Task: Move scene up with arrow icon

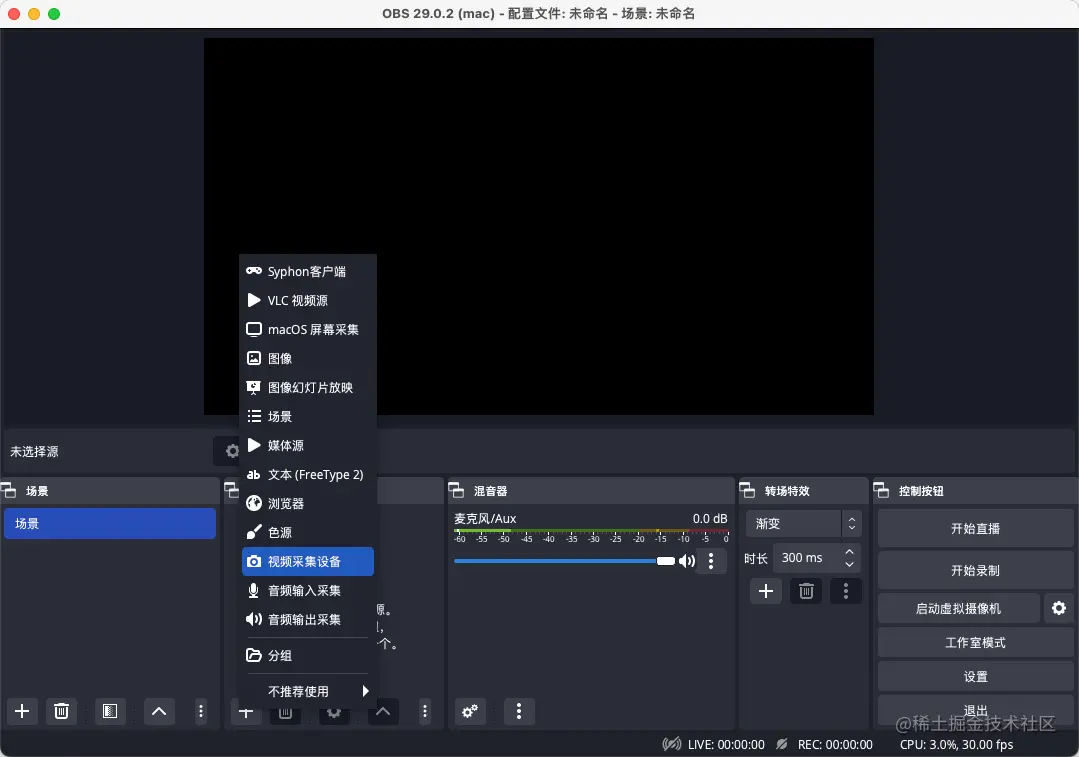Action: point(159,711)
